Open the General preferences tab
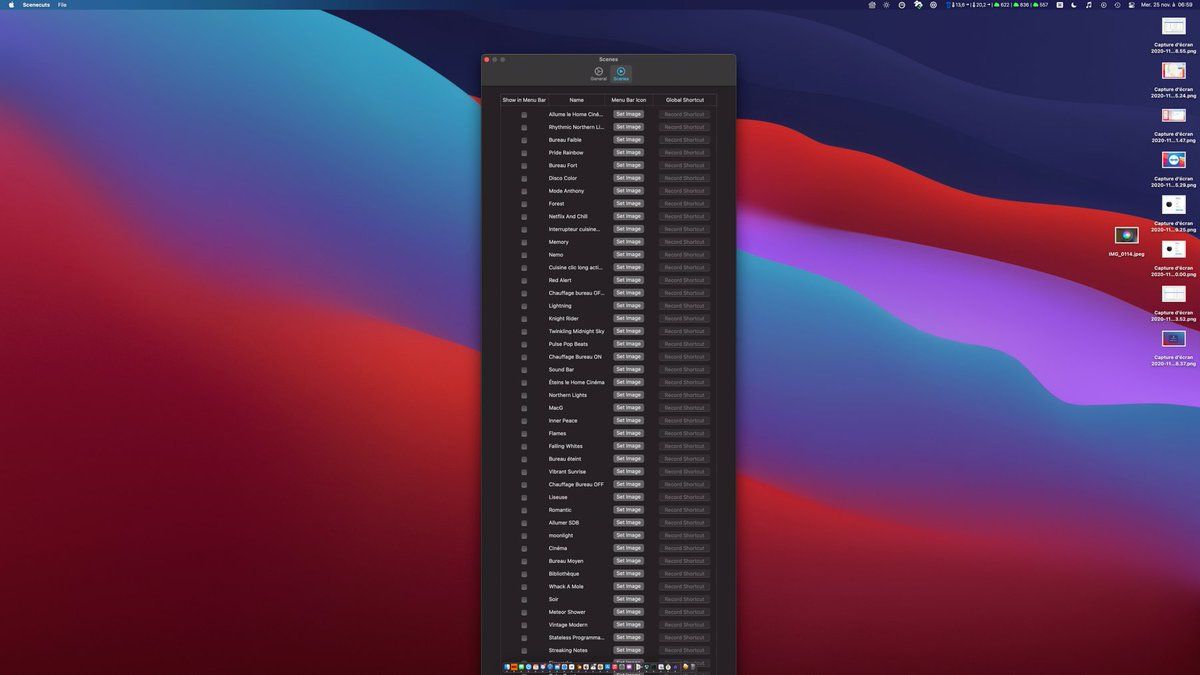Viewport: 1200px width, 675px height. (598, 73)
